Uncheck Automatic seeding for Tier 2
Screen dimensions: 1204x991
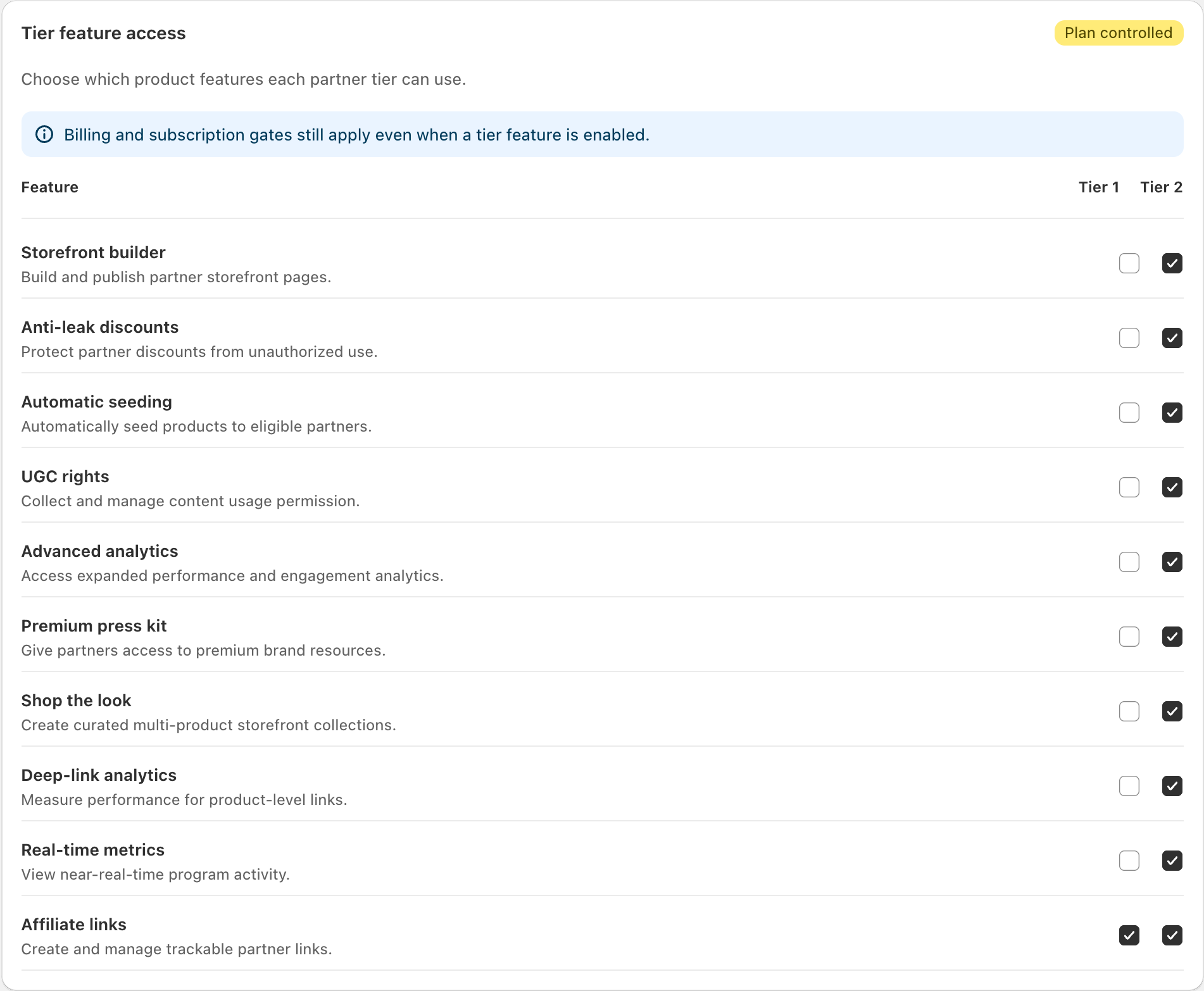[1172, 413]
